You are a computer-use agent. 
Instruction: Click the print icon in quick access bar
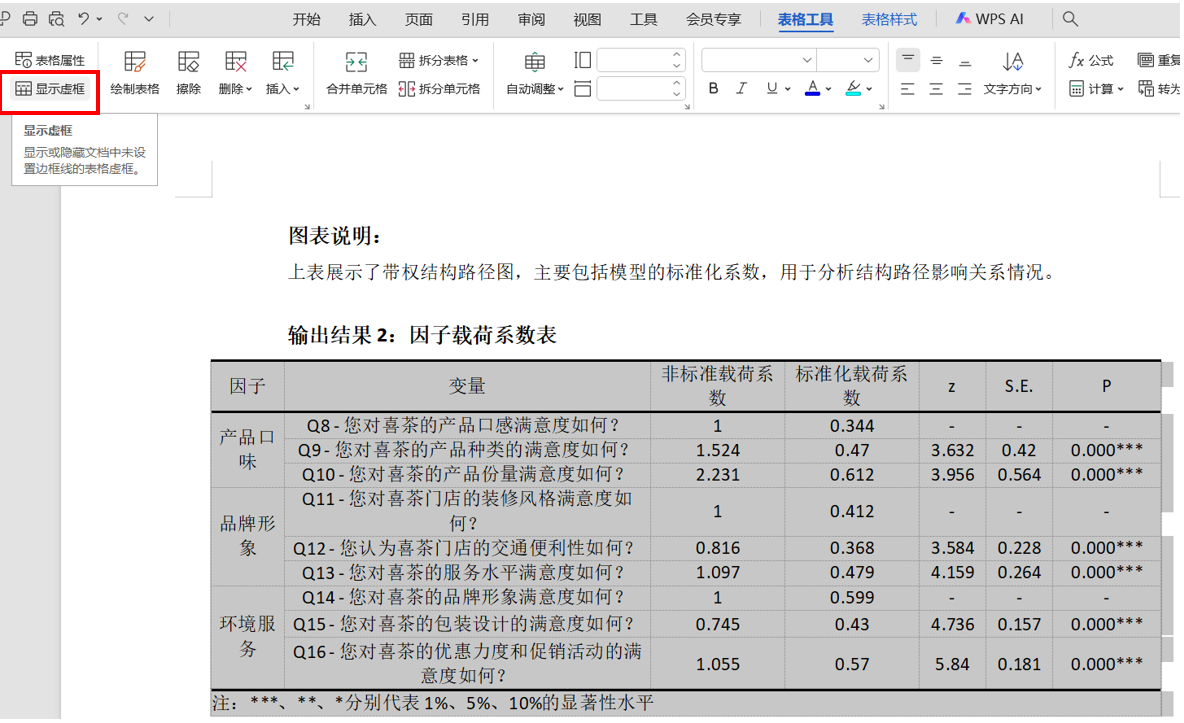pyautogui.click(x=29, y=19)
